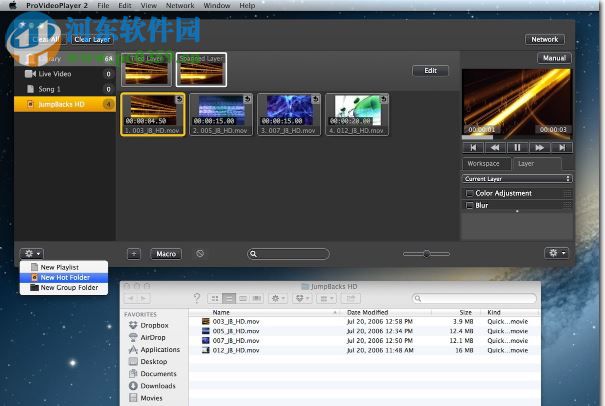Switch to the Workspace tab
Image resolution: width=605 pixels, height=406 pixels.
click(x=487, y=164)
